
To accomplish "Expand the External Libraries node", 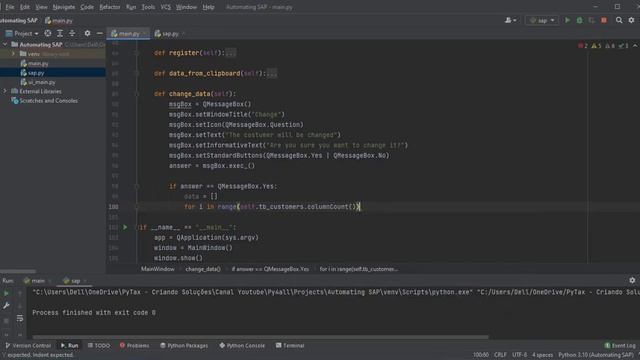I will [5, 91].
